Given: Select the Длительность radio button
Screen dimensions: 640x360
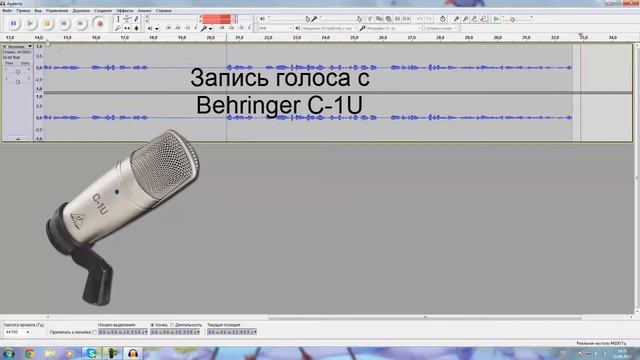Looking at the screenshot, I should click(x=172, y=325).
